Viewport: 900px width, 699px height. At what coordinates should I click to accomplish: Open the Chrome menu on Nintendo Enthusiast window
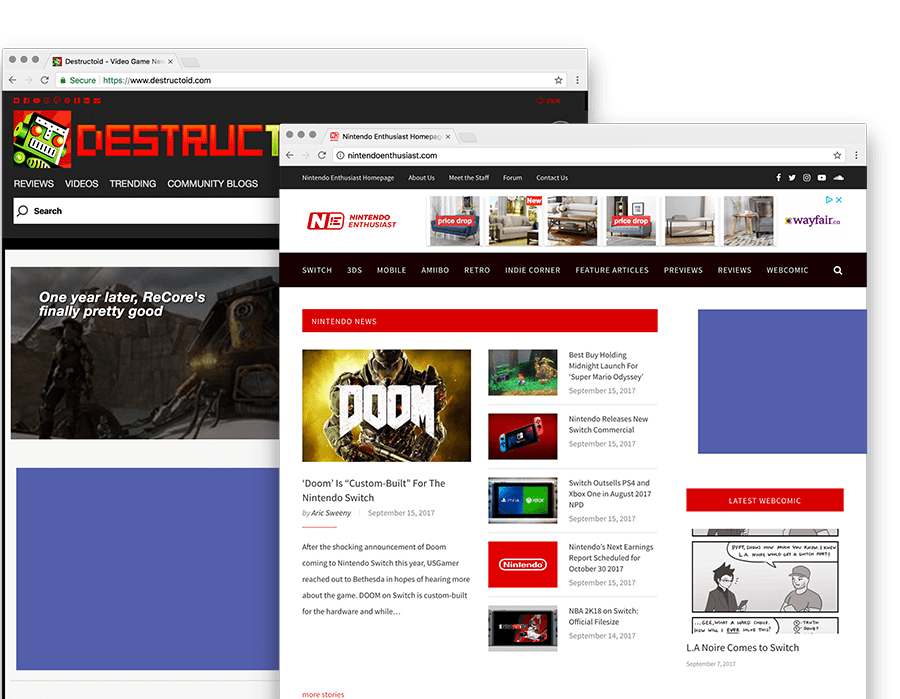pyautogui.click(x=856, y=156)
